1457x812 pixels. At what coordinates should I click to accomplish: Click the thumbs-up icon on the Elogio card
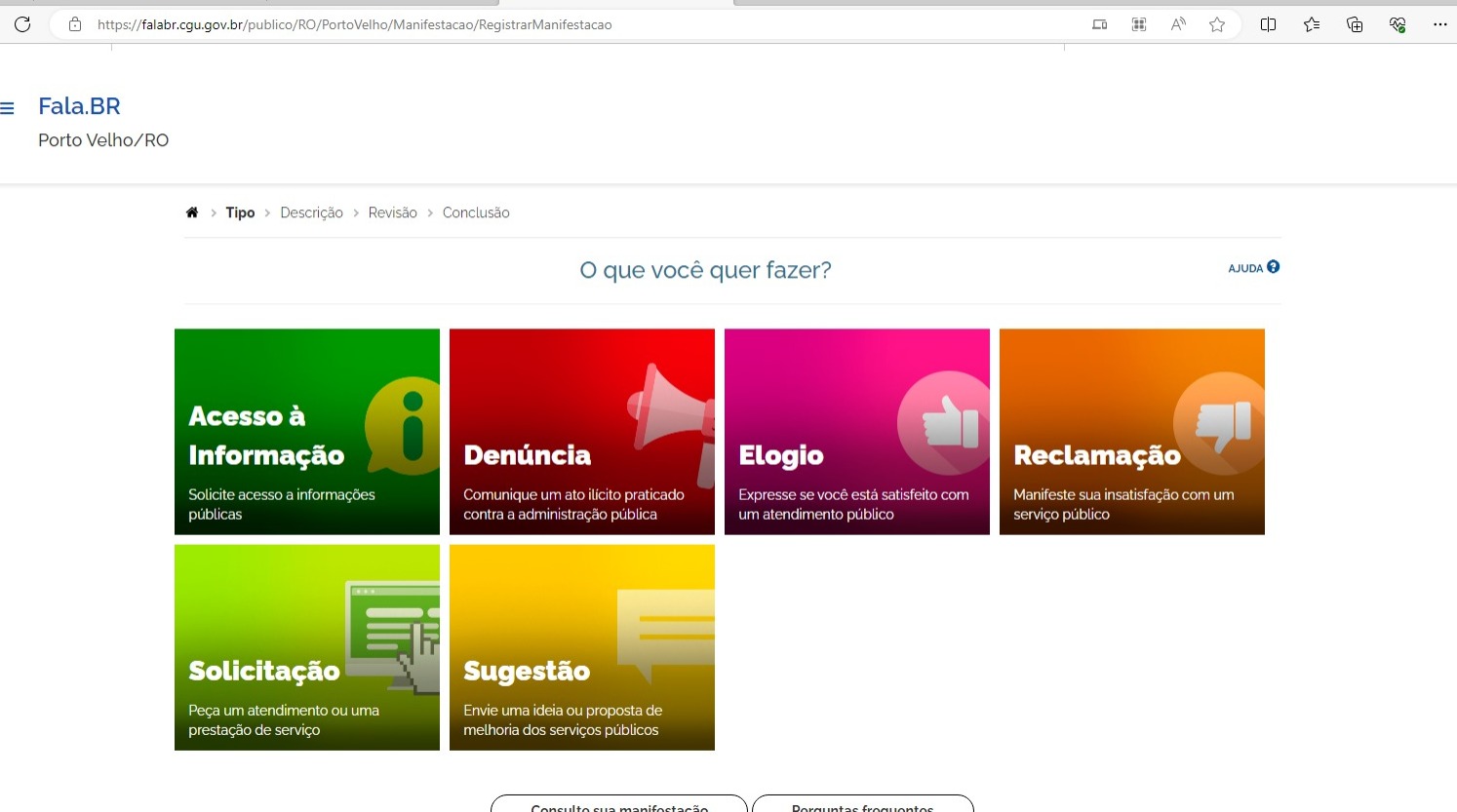click(944, 423)
